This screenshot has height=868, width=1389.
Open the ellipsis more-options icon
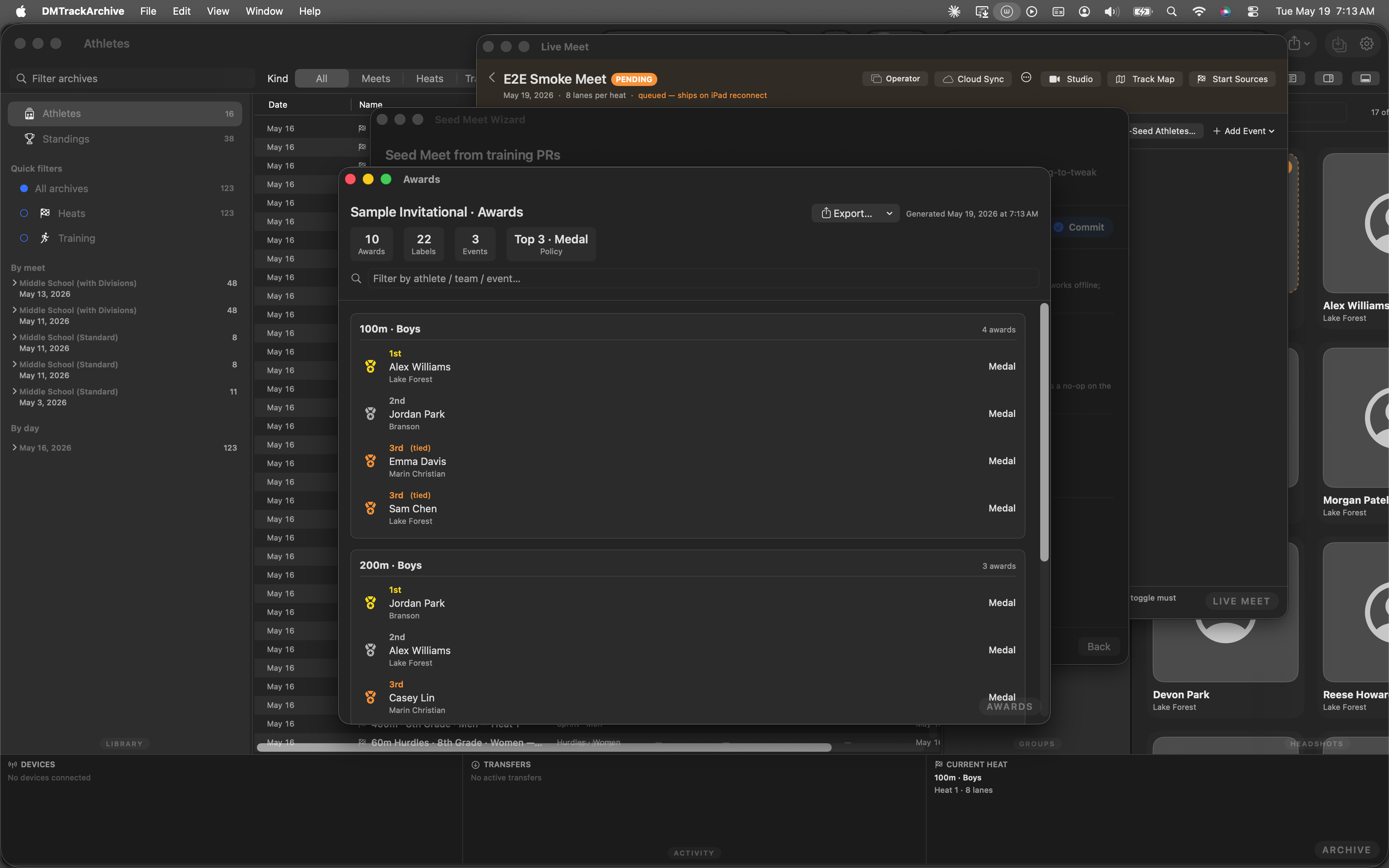[1026, 77]
